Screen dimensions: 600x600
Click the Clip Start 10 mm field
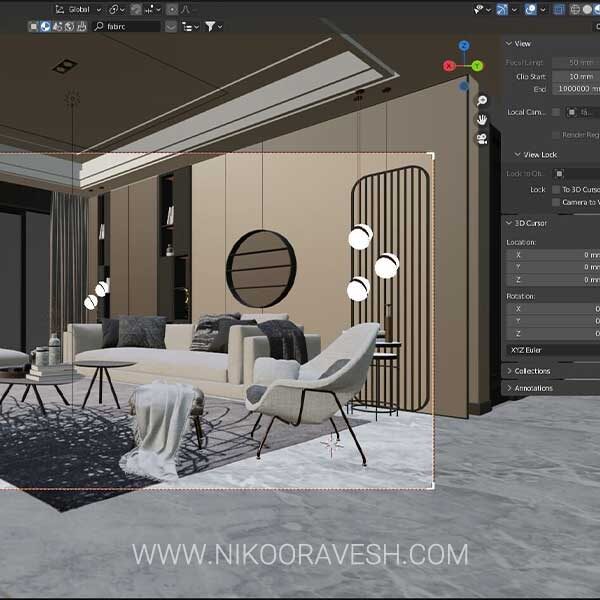[576, 77]
